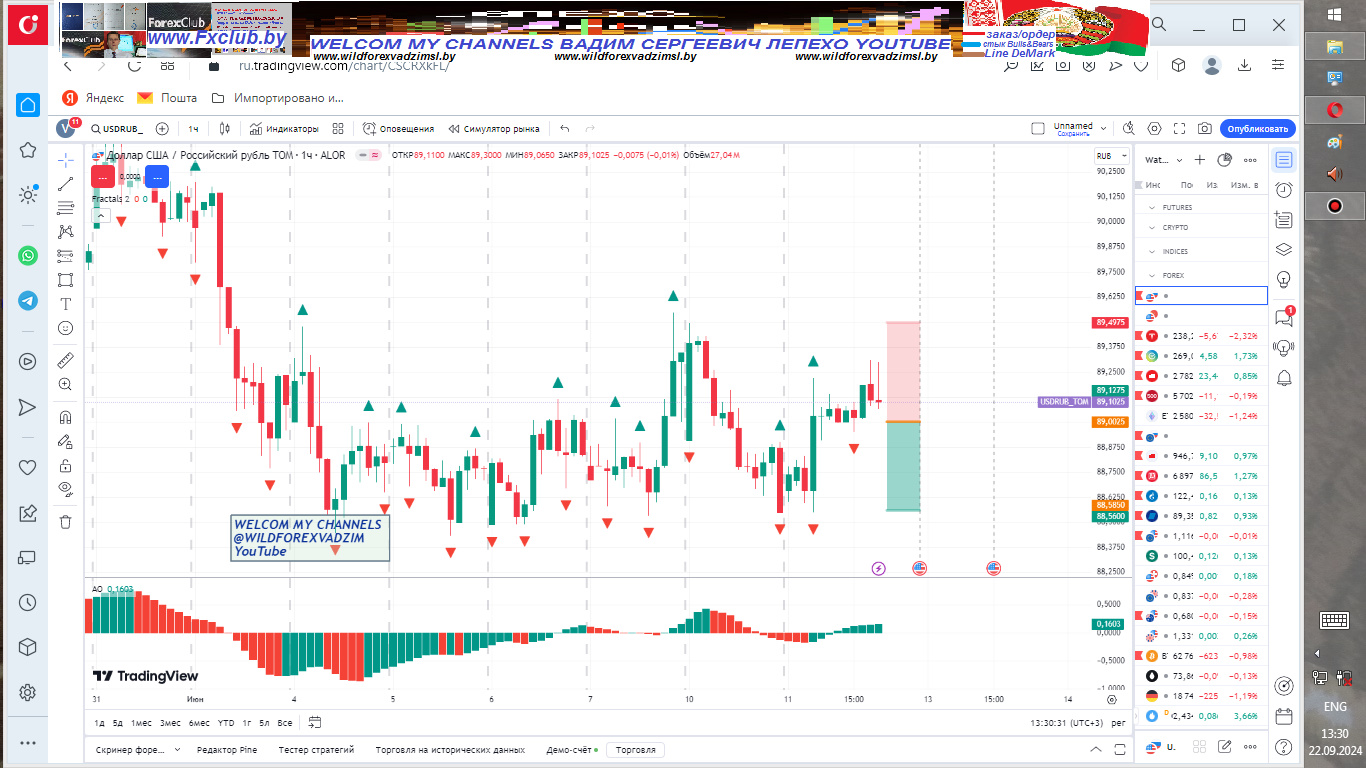
Task: Select the Text annotation tool
Action: (x=65, y=303)
